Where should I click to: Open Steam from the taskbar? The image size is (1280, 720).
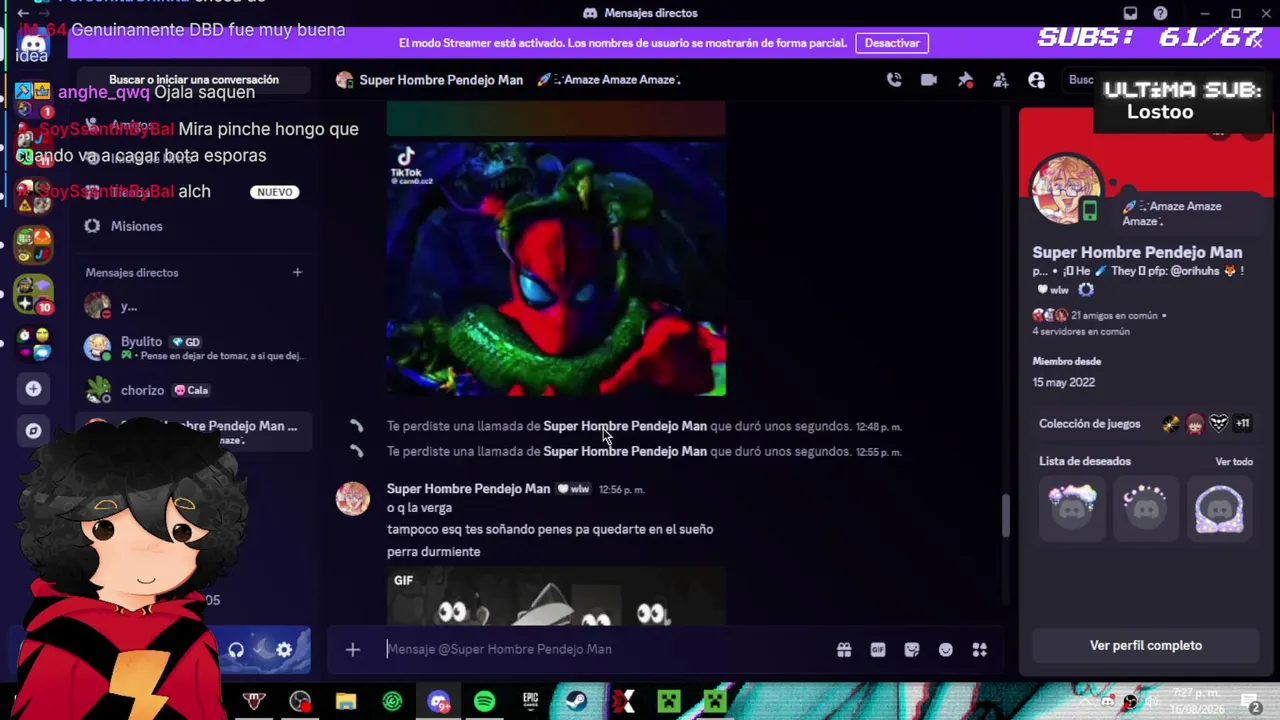click(x=576, y=702)
